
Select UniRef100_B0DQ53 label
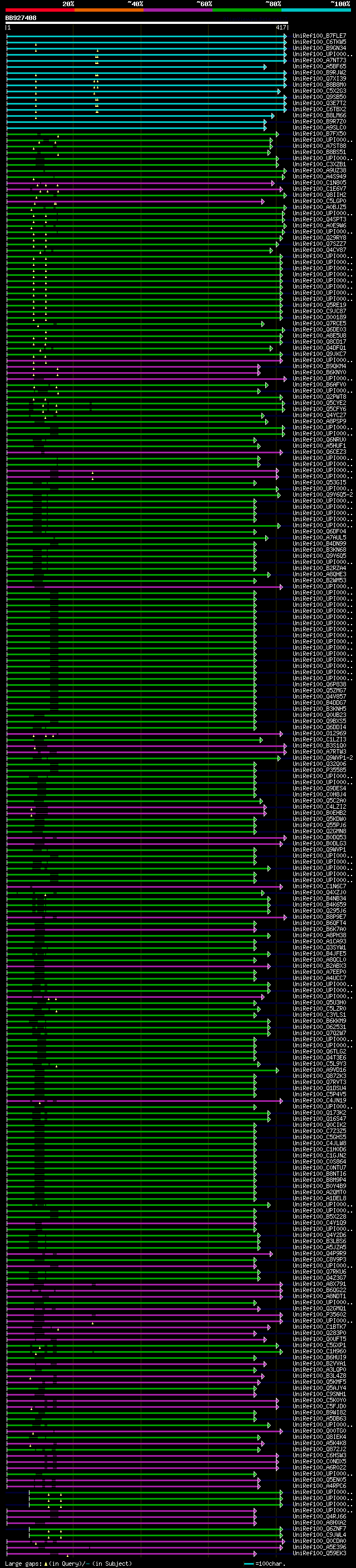[x=319, y=838]
